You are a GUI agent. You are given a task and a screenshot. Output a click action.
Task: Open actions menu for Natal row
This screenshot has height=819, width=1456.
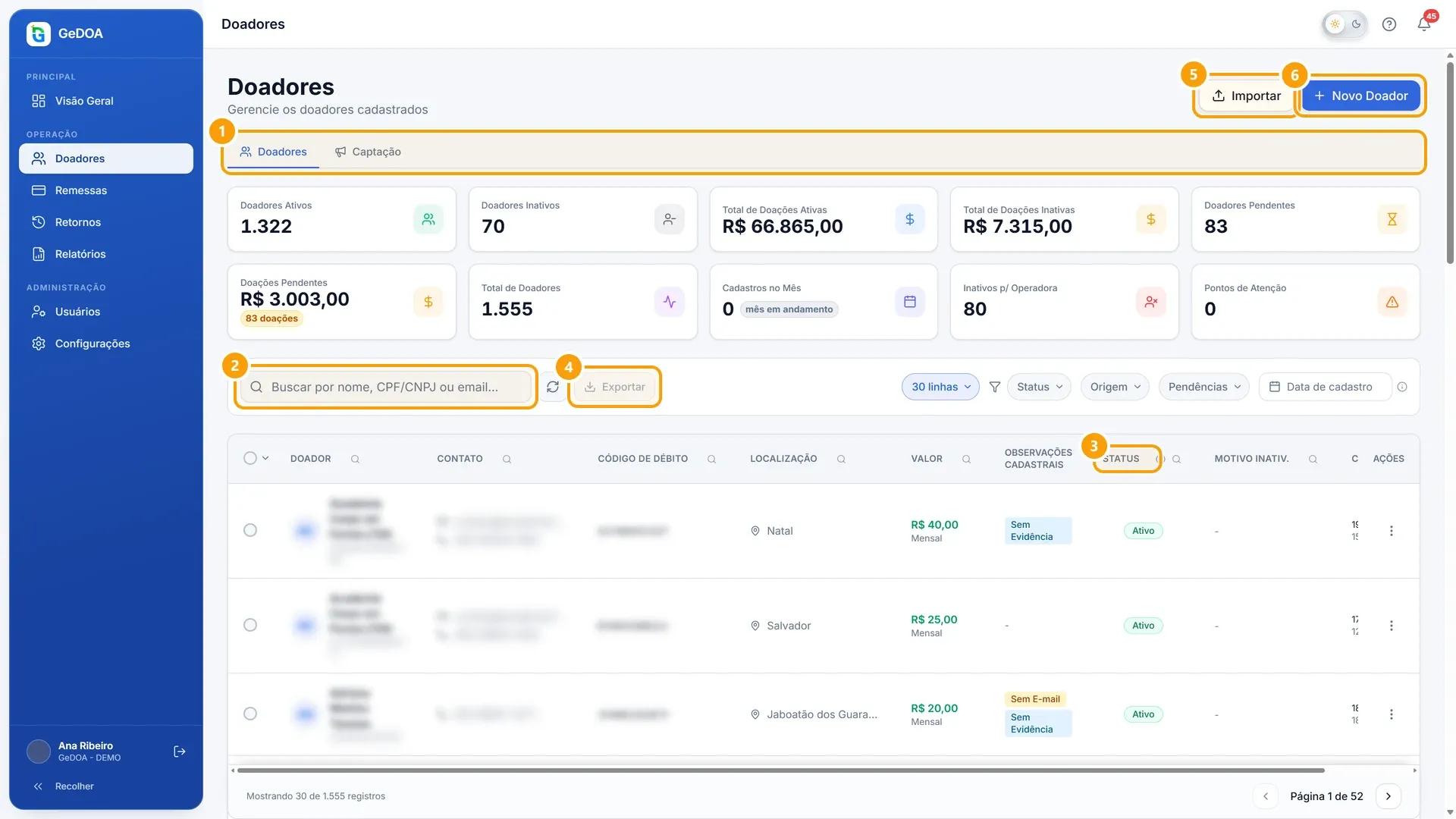[1391, 531]
